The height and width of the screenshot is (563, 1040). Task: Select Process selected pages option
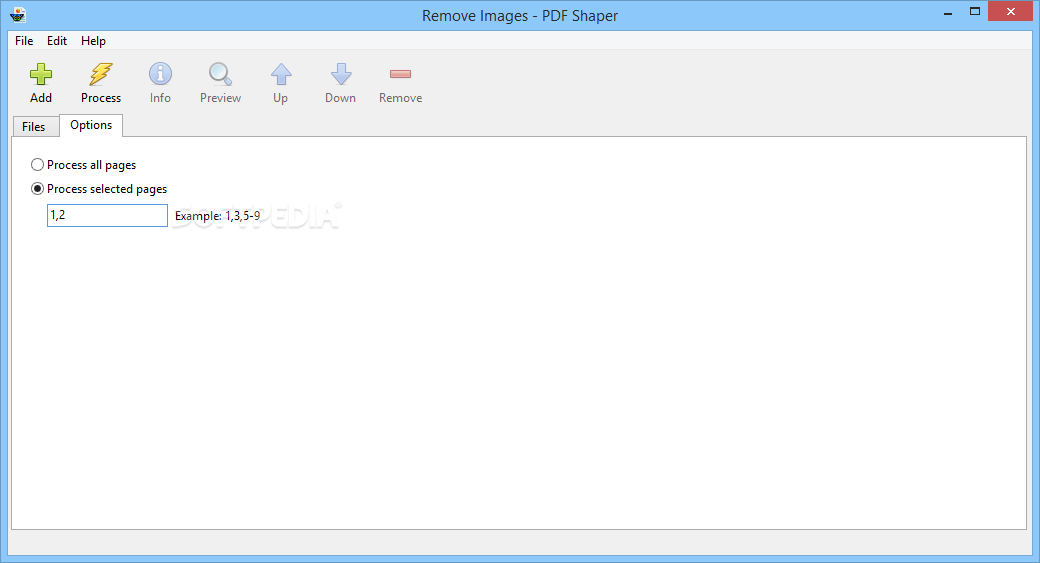point(99,189)
